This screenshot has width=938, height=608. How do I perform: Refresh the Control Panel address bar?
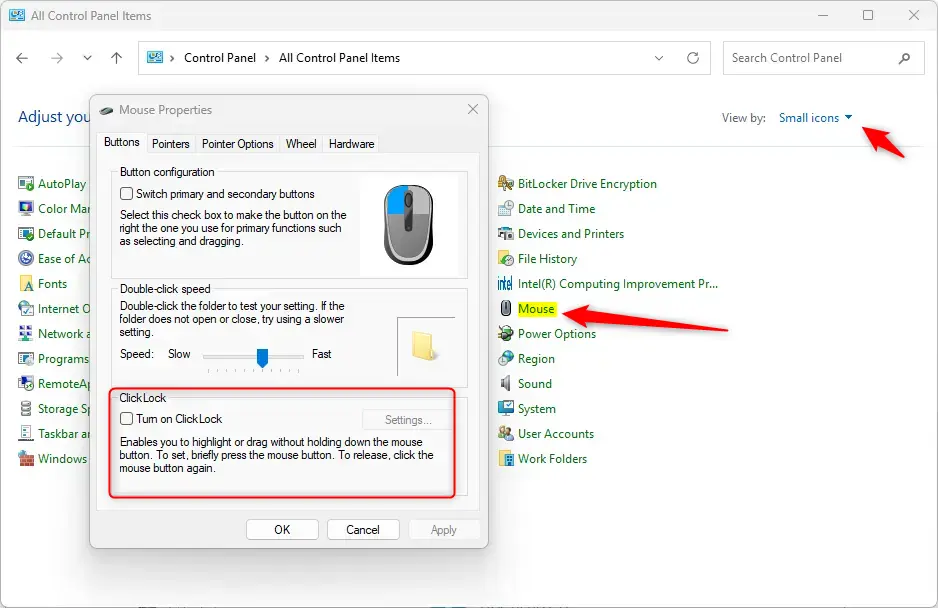click(693, 58)
